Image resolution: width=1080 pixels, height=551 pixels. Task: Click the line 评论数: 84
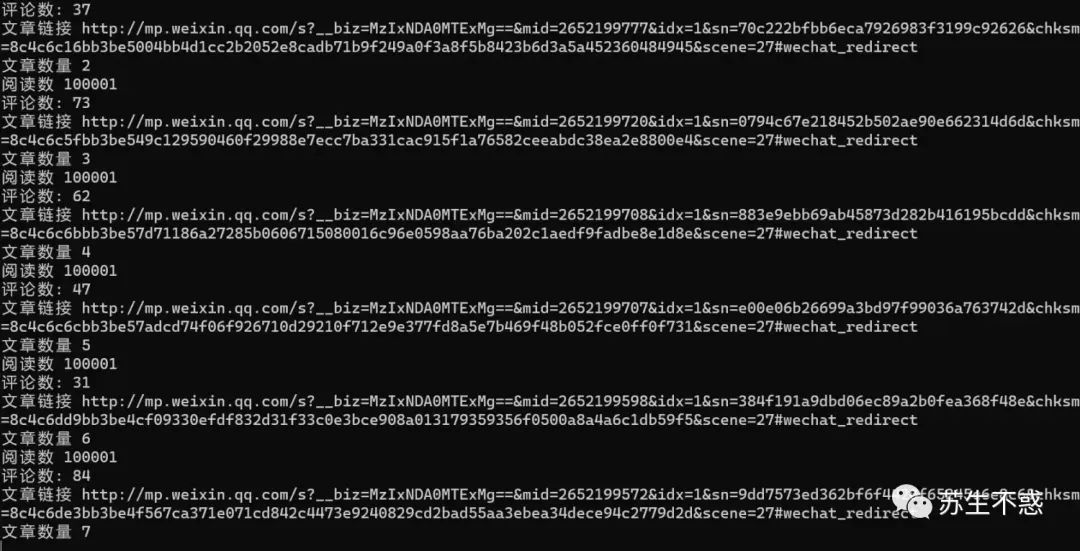(x=46, y=475)
